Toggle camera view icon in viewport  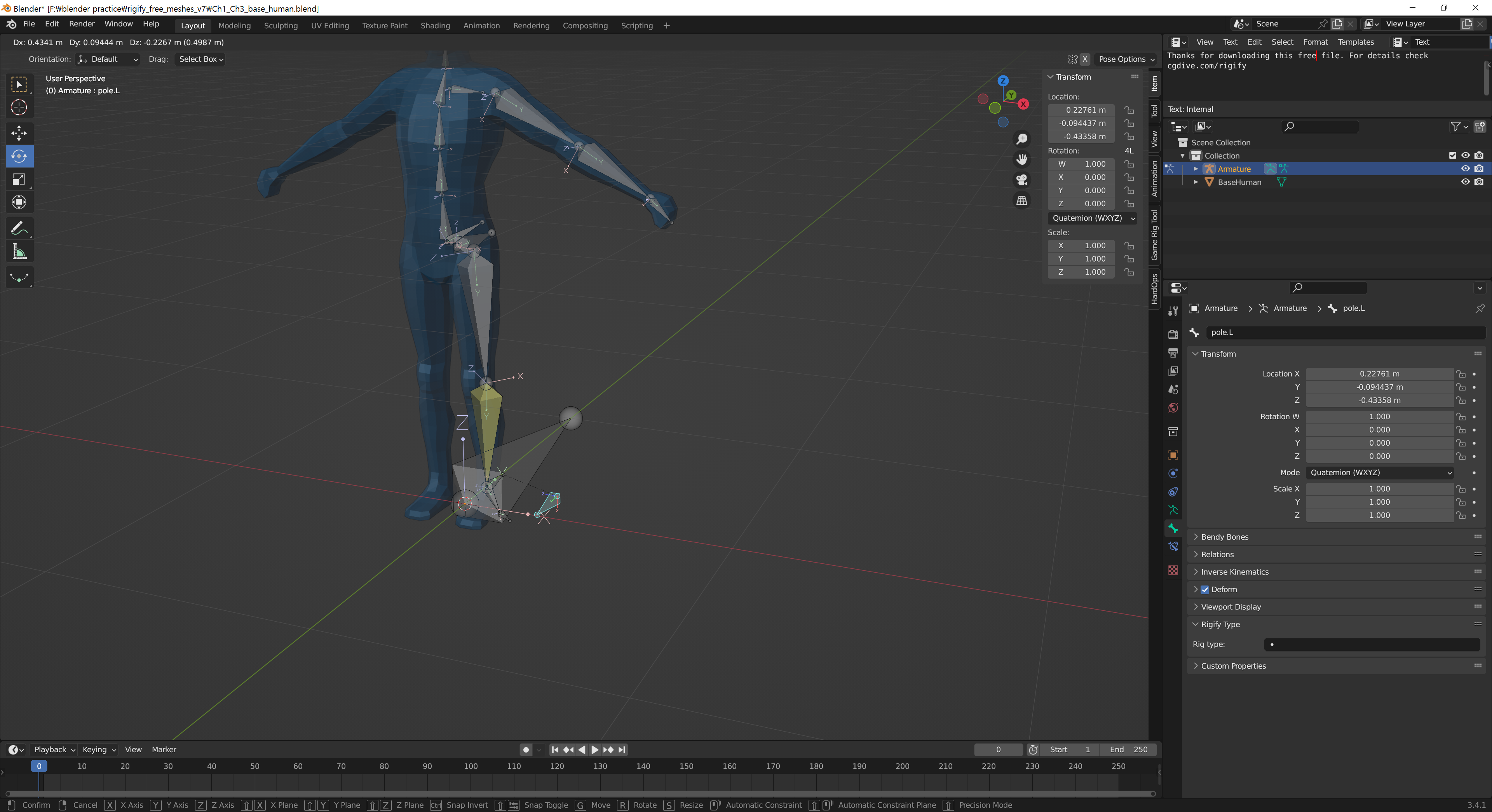pos(1022,180)
